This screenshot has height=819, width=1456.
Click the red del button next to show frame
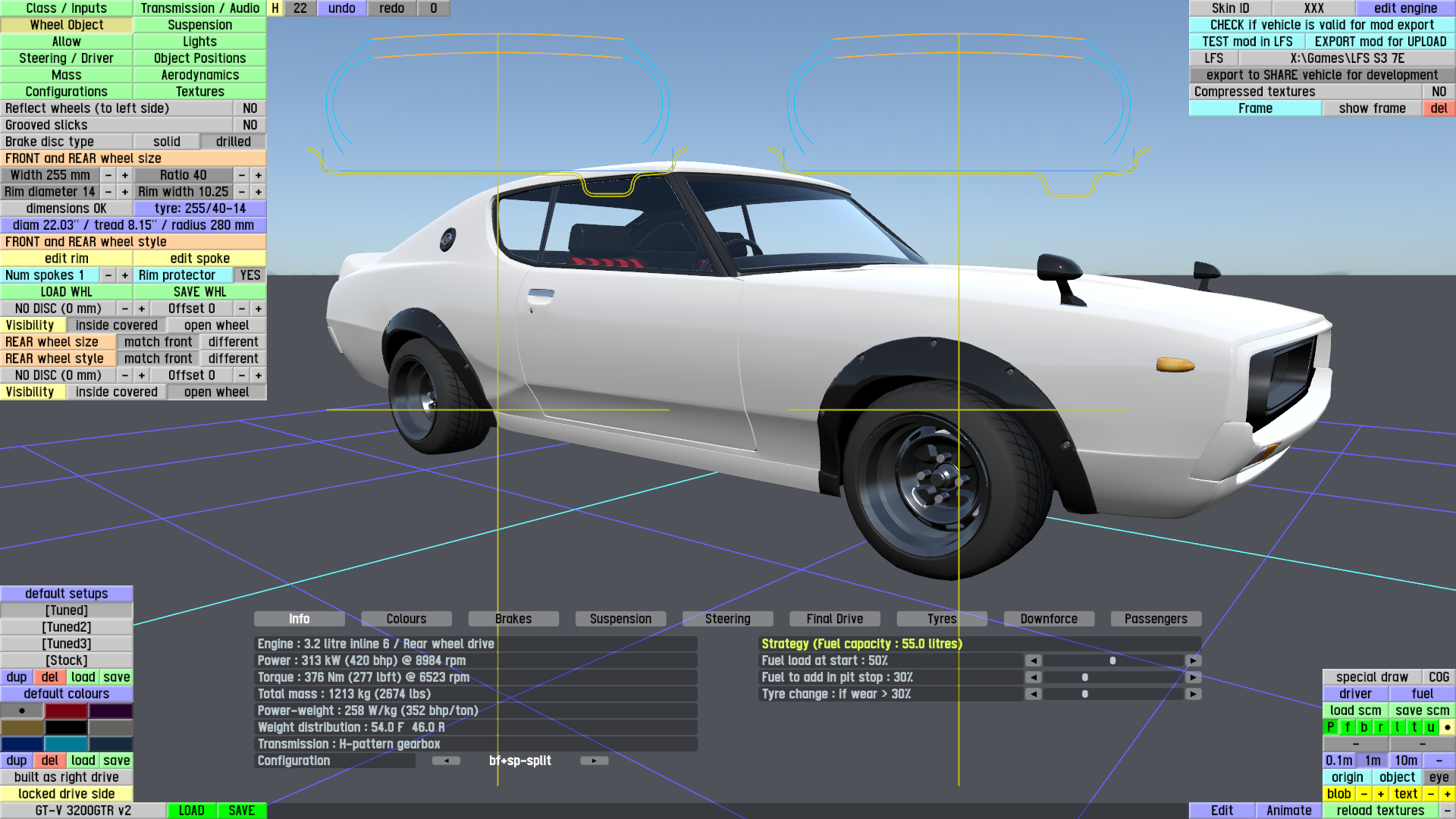(1439, 108)
